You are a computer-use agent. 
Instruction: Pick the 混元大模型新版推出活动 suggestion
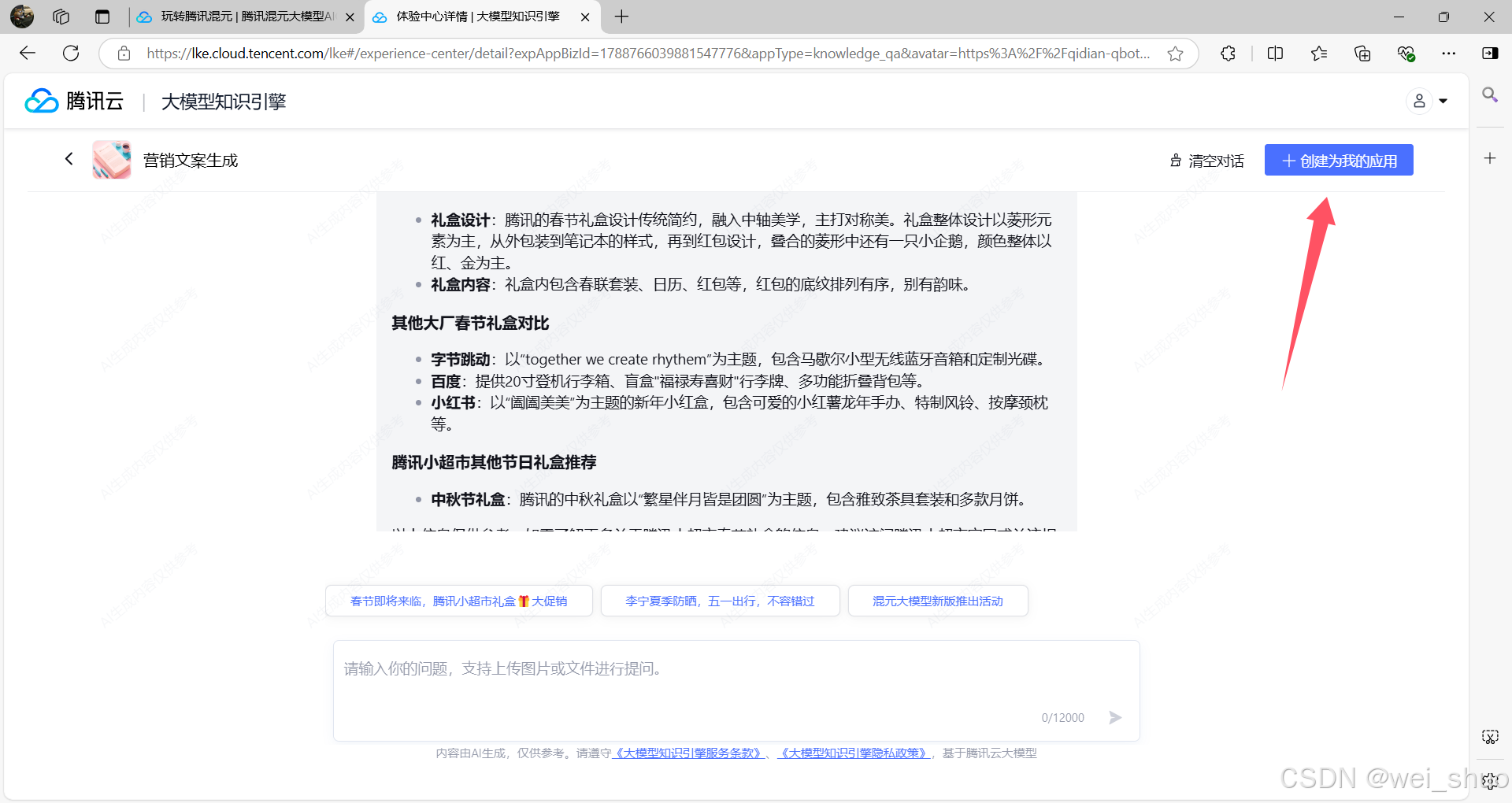pos(937,601)
